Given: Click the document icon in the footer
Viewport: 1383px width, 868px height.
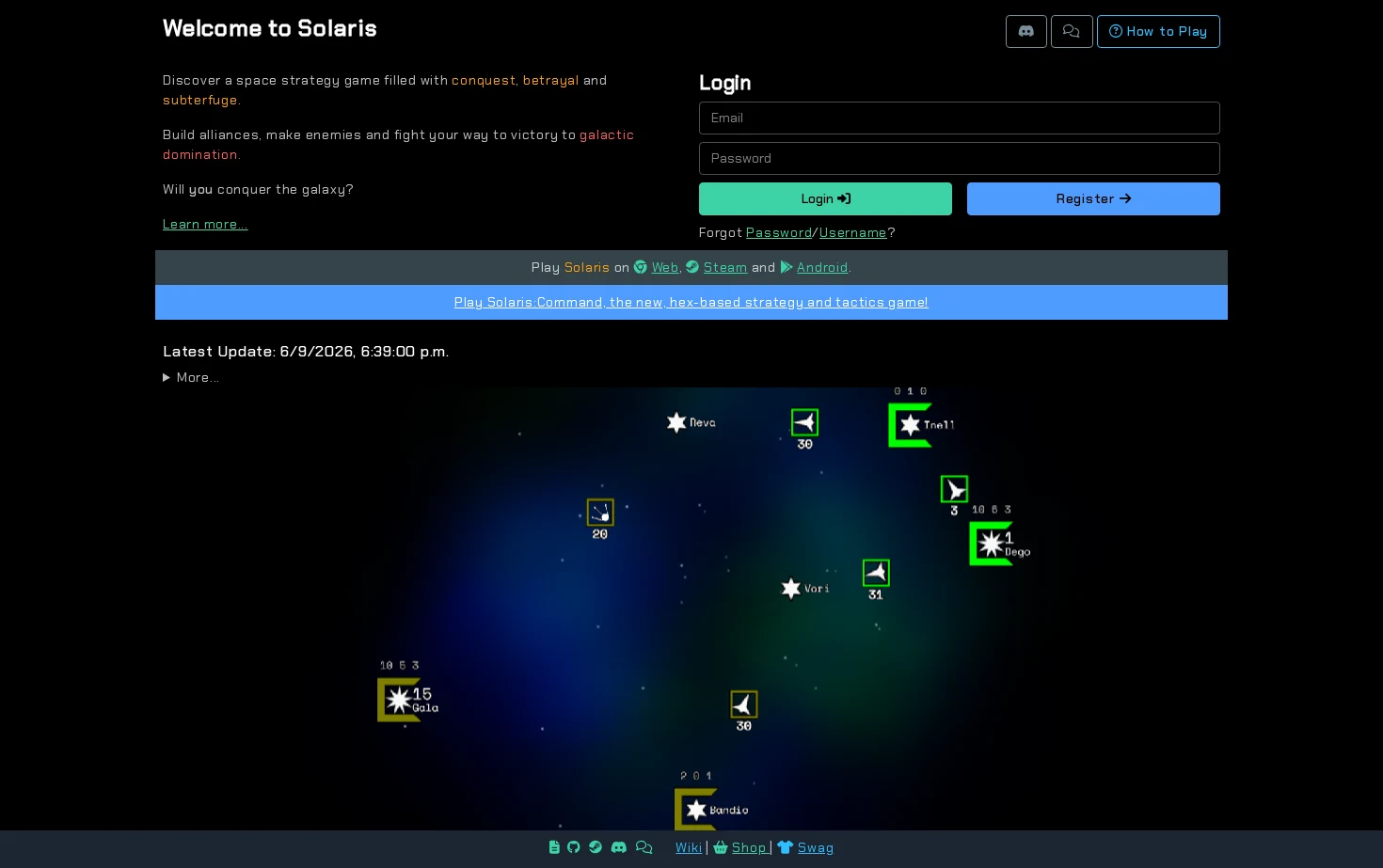Looking at the screenshot, I should point(554,847).
